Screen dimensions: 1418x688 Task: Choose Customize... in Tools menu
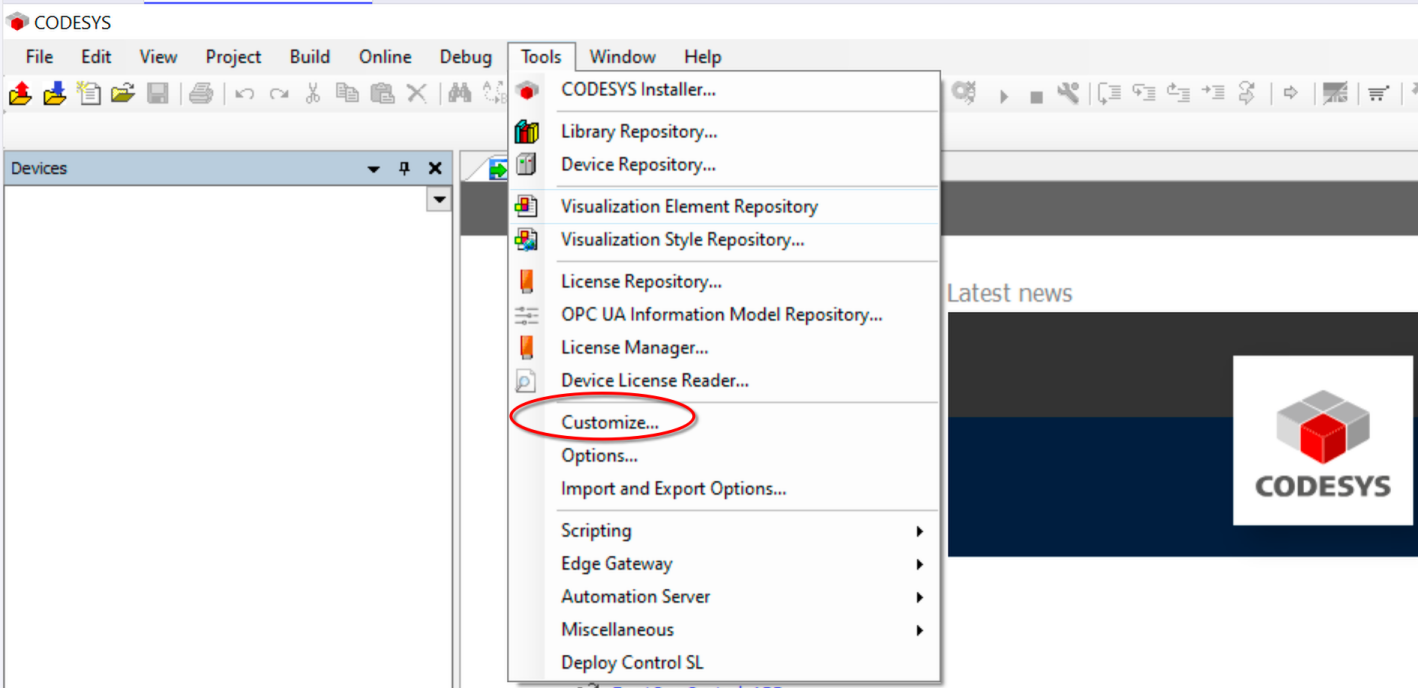coord(725,423)
